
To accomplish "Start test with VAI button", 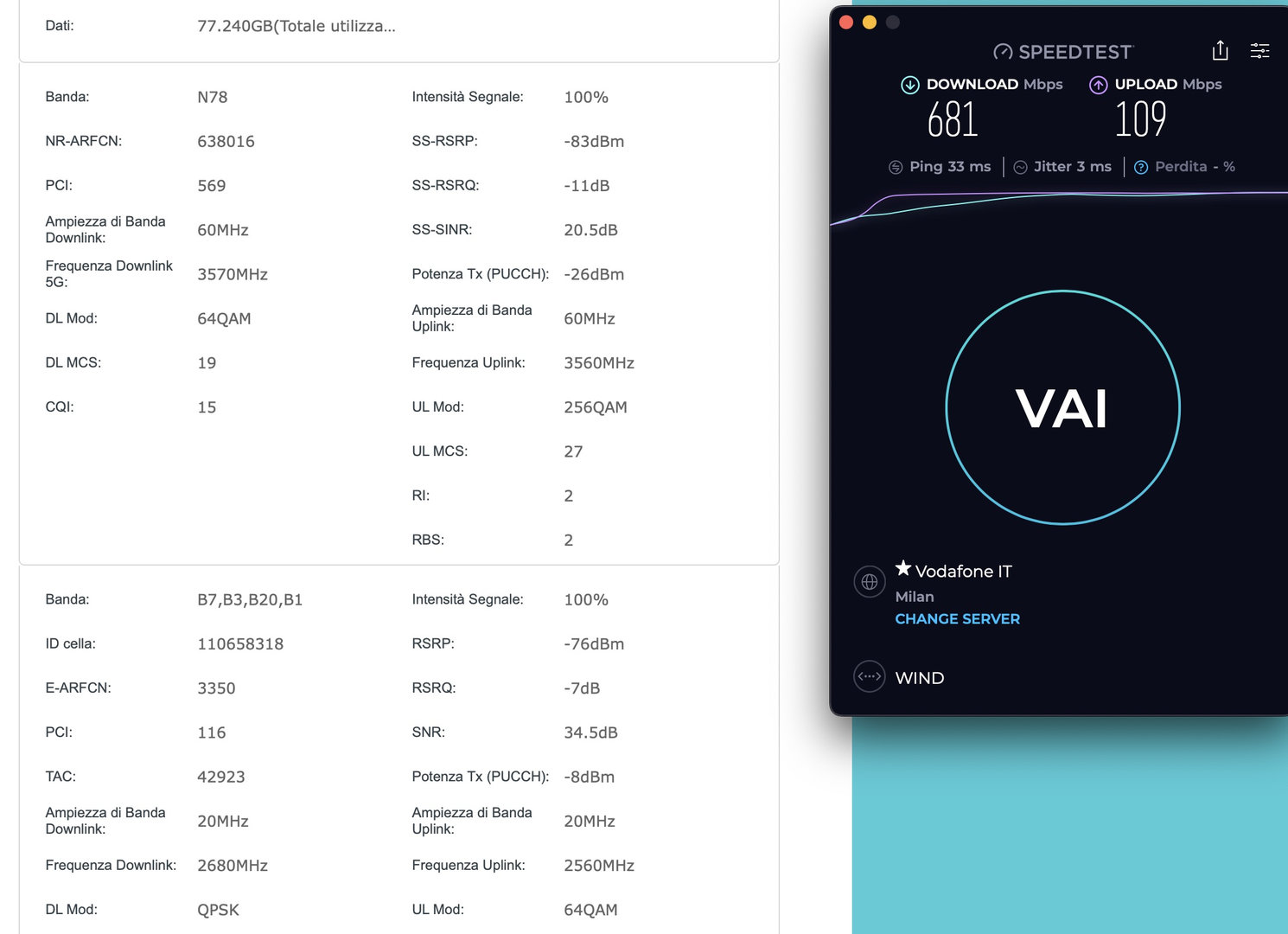I will [1062, 407].
